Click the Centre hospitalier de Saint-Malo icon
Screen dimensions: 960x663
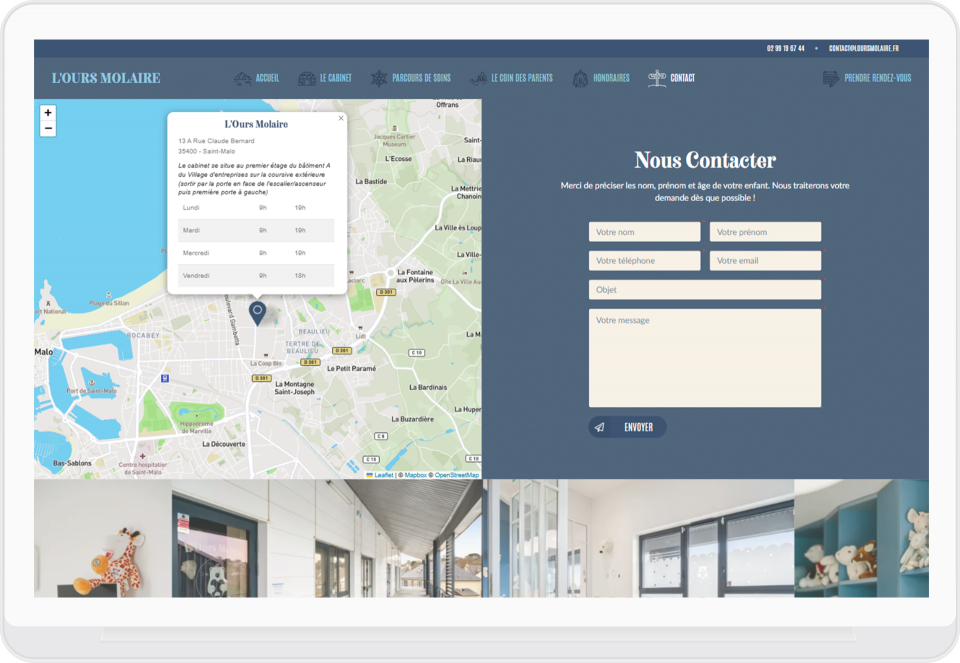tap(143, 456)
